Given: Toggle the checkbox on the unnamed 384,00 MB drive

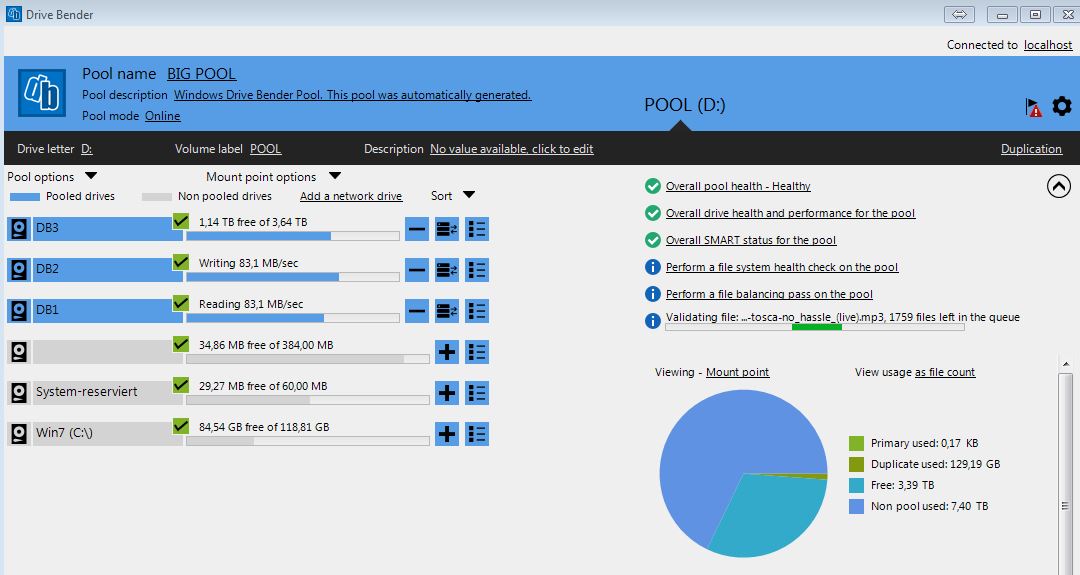Looking at the screenshot, I should (x=180, y=344).
